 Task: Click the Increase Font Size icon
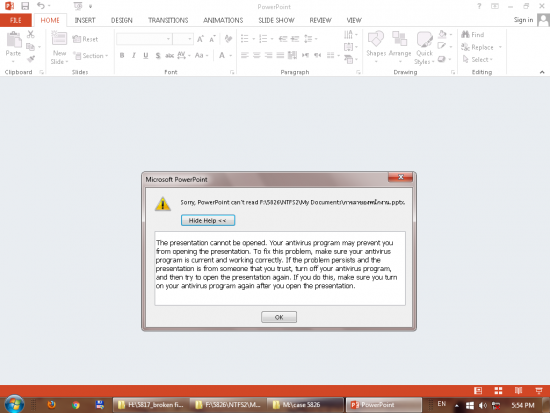pyautogui.click(x=200, y=39)
